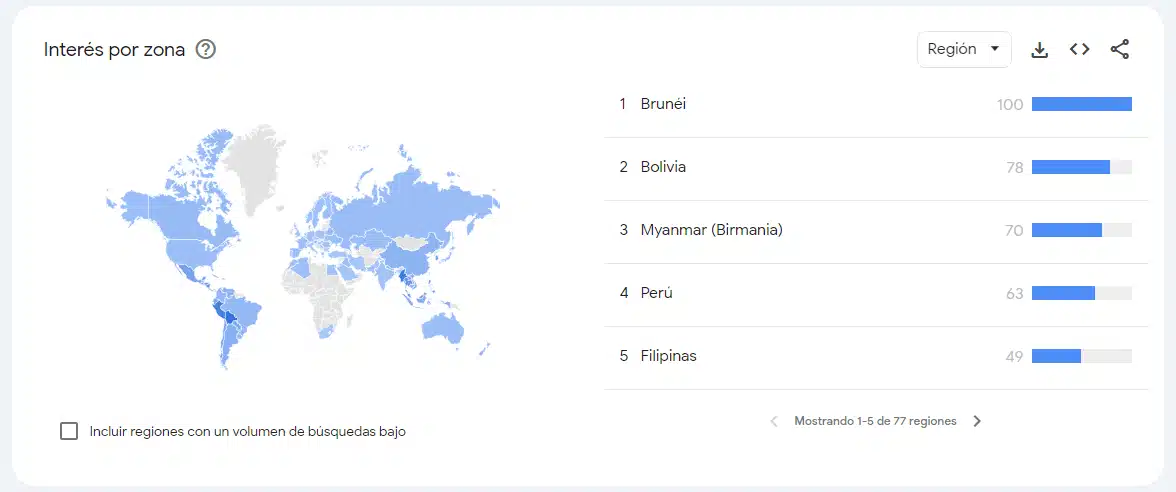This screenshot has height=492, width=1176.
Task: Click the Perú 63 interest bar
Action: pyautogui.click(x=1063, y=293)
